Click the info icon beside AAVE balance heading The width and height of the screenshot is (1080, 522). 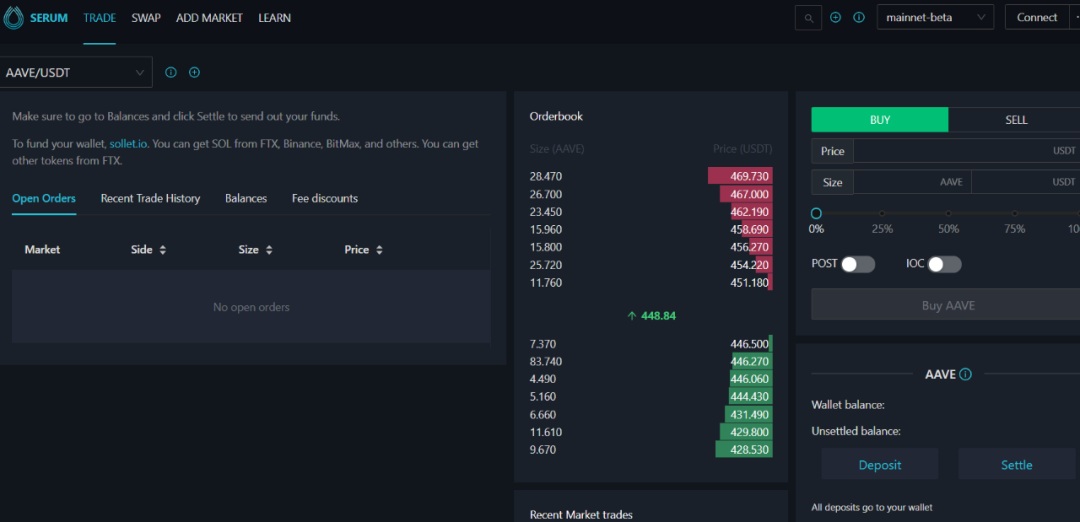(965, 375)
